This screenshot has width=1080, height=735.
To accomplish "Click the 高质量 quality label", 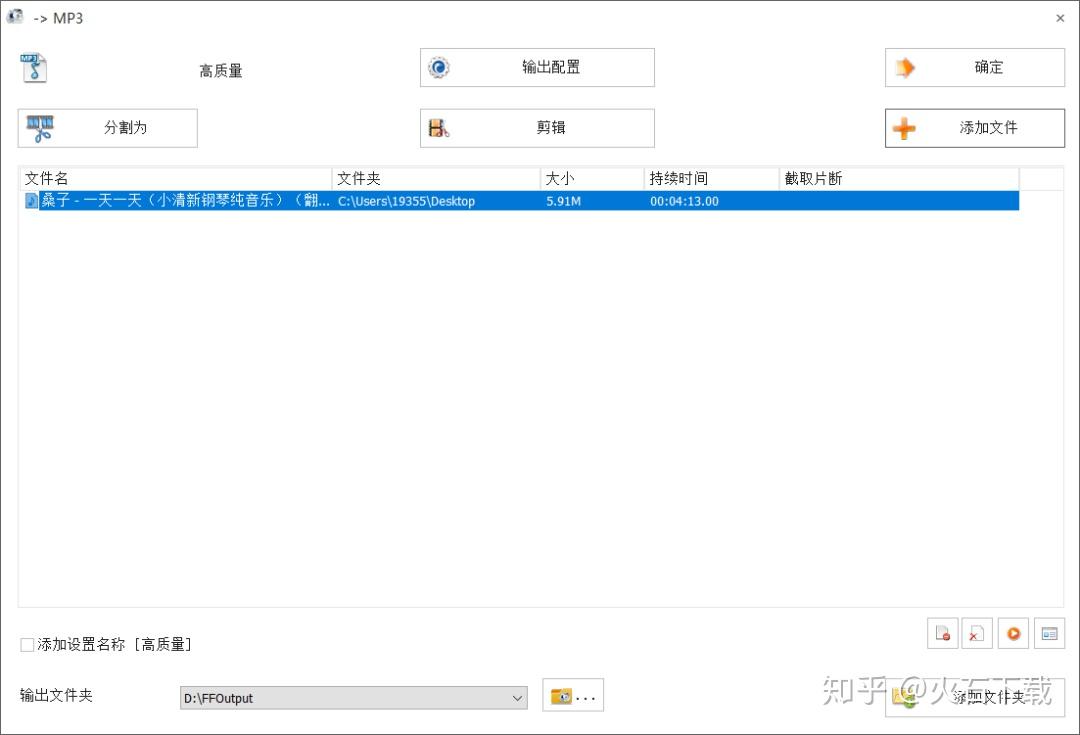I will pos(221,71).
